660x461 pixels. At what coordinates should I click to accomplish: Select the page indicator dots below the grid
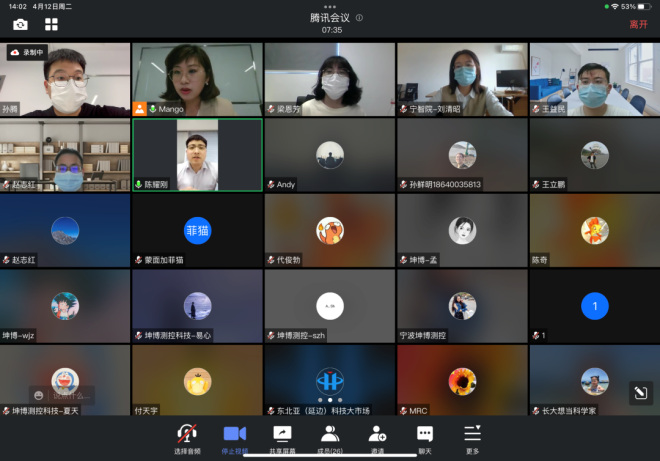[x=330, y=399]
